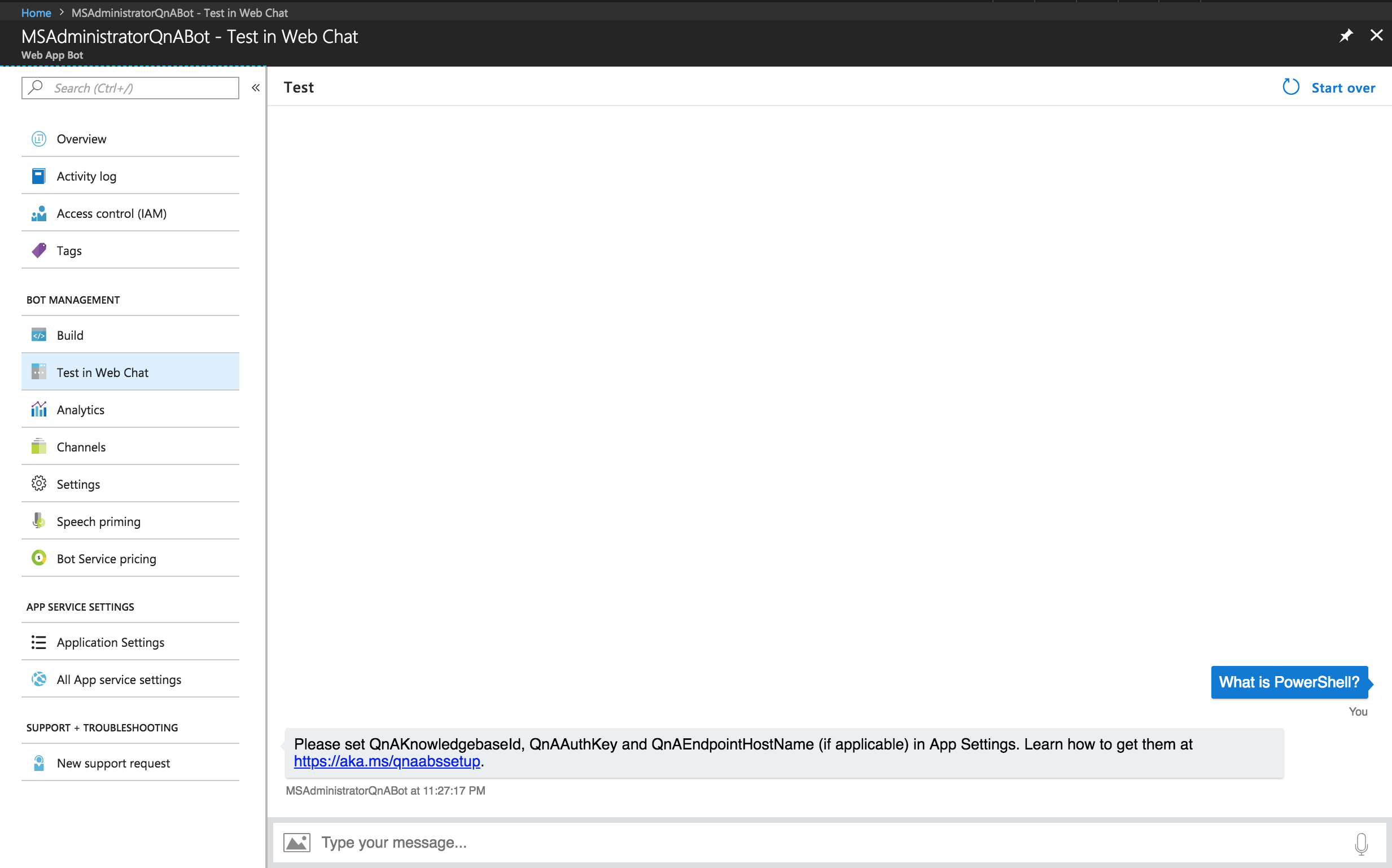
Task: Click the Application Settings list icon
Action: (x=38, y=642)
